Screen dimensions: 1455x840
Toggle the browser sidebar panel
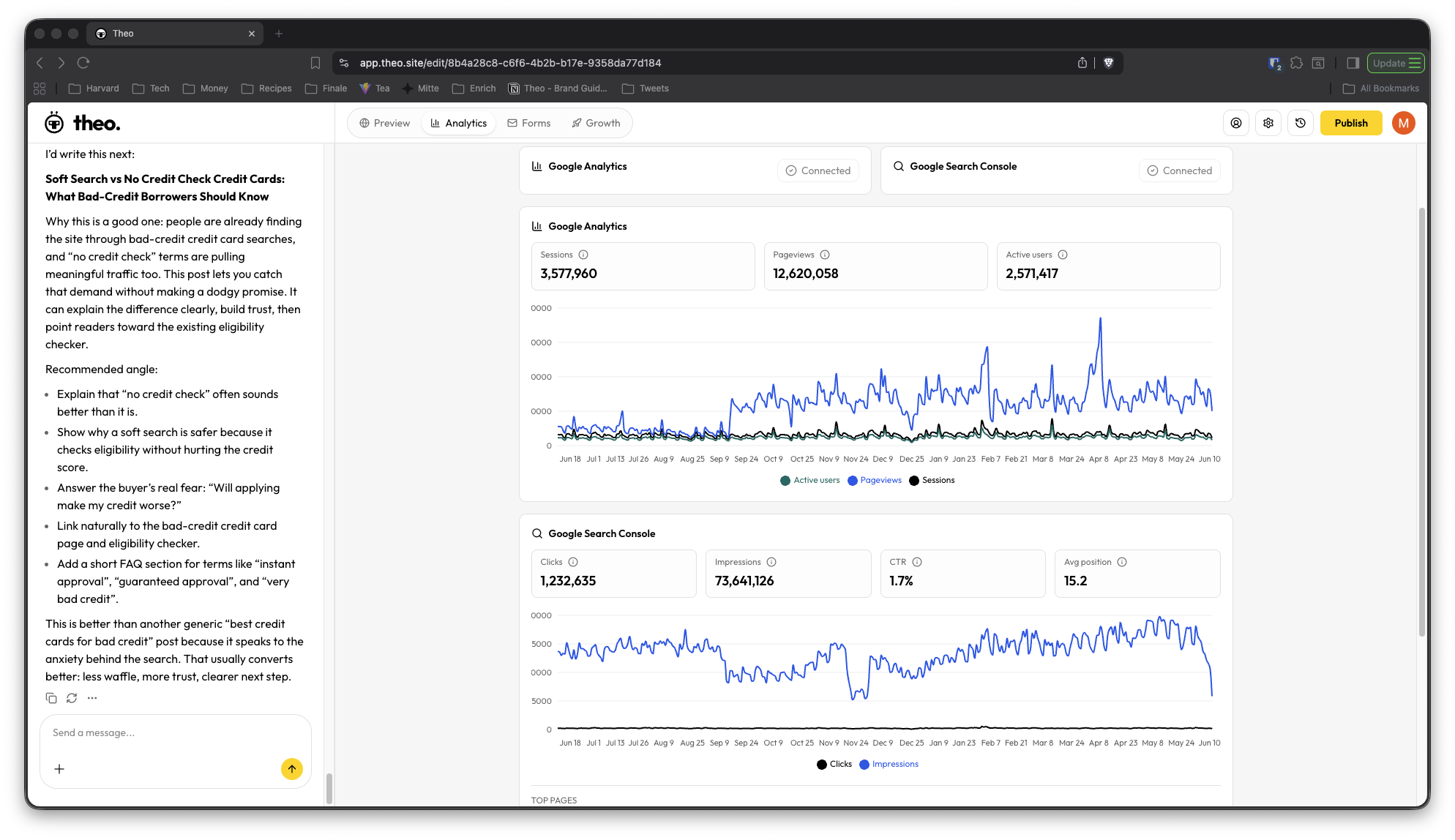[1353, 63]
